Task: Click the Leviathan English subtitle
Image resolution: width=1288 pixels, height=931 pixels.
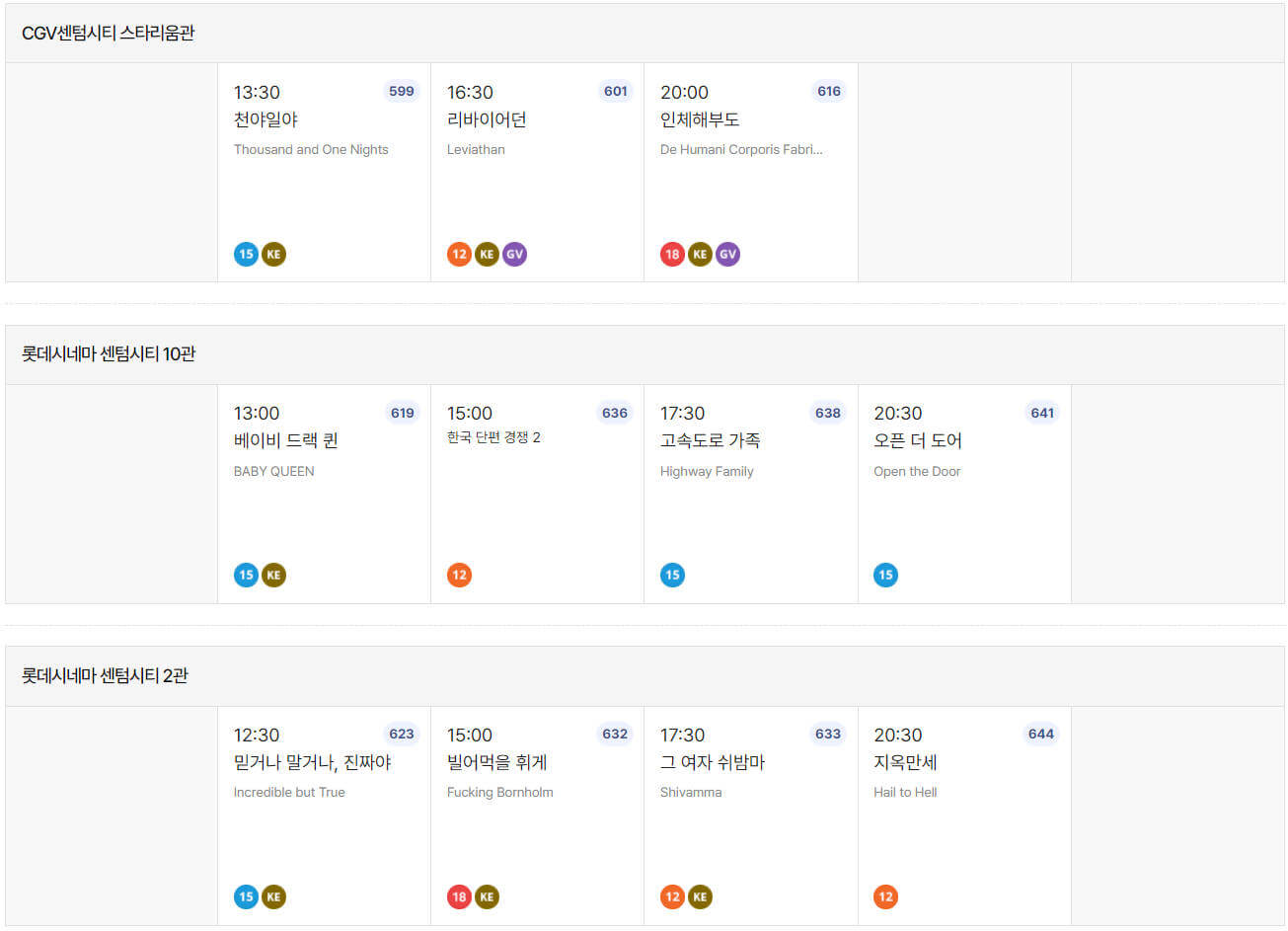Action: click(x=476, y=149)
